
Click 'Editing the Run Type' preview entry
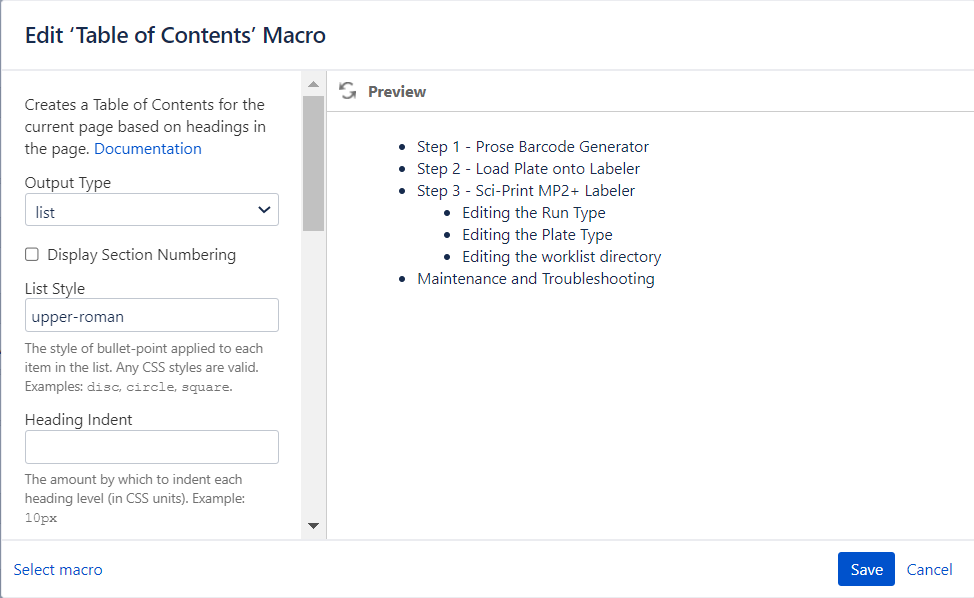533,212
